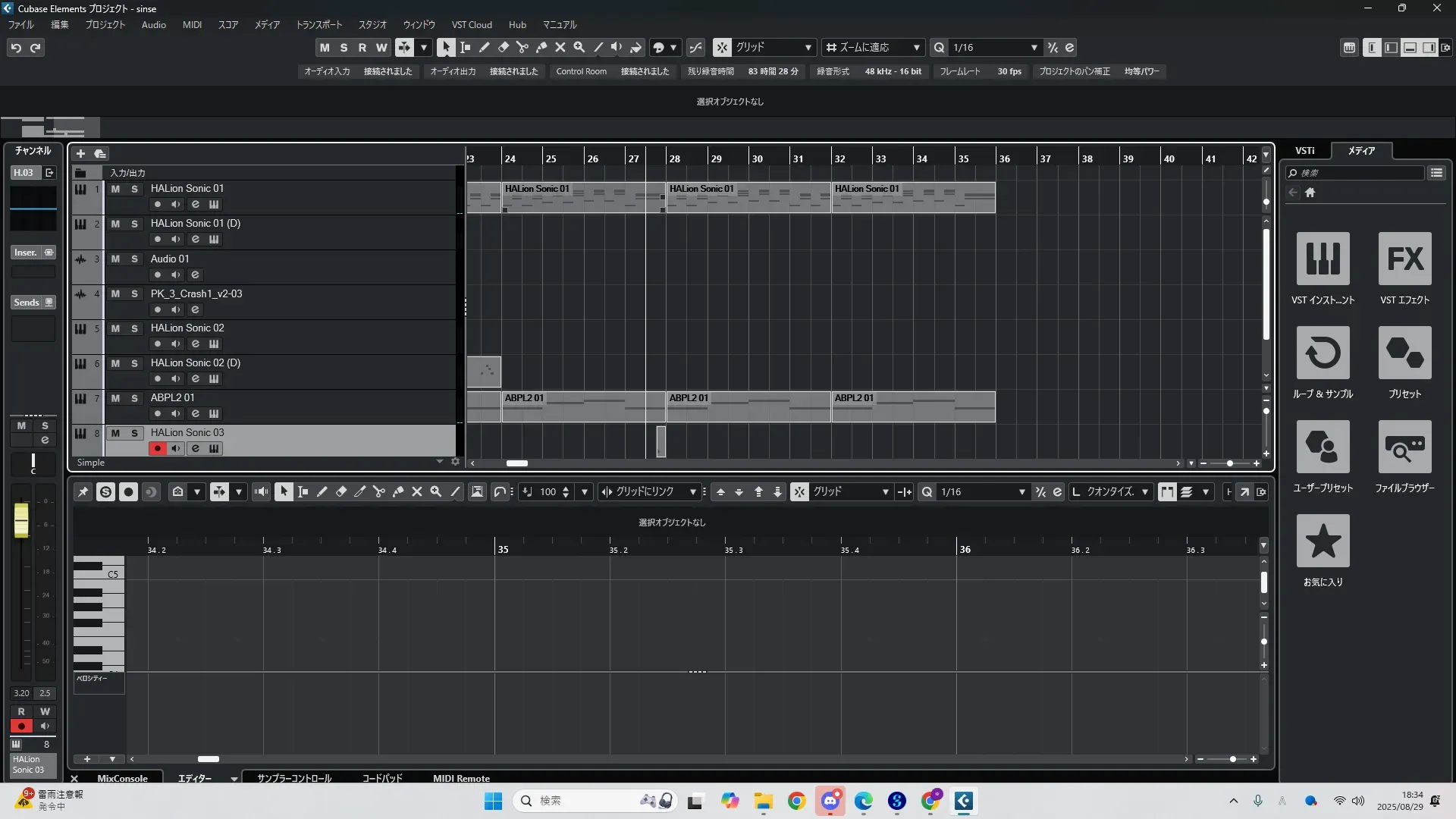This screenshot has height=819, width=1456.
Task: Select the Split scissors tool in main toolbar
Action: tap(522, 47)
